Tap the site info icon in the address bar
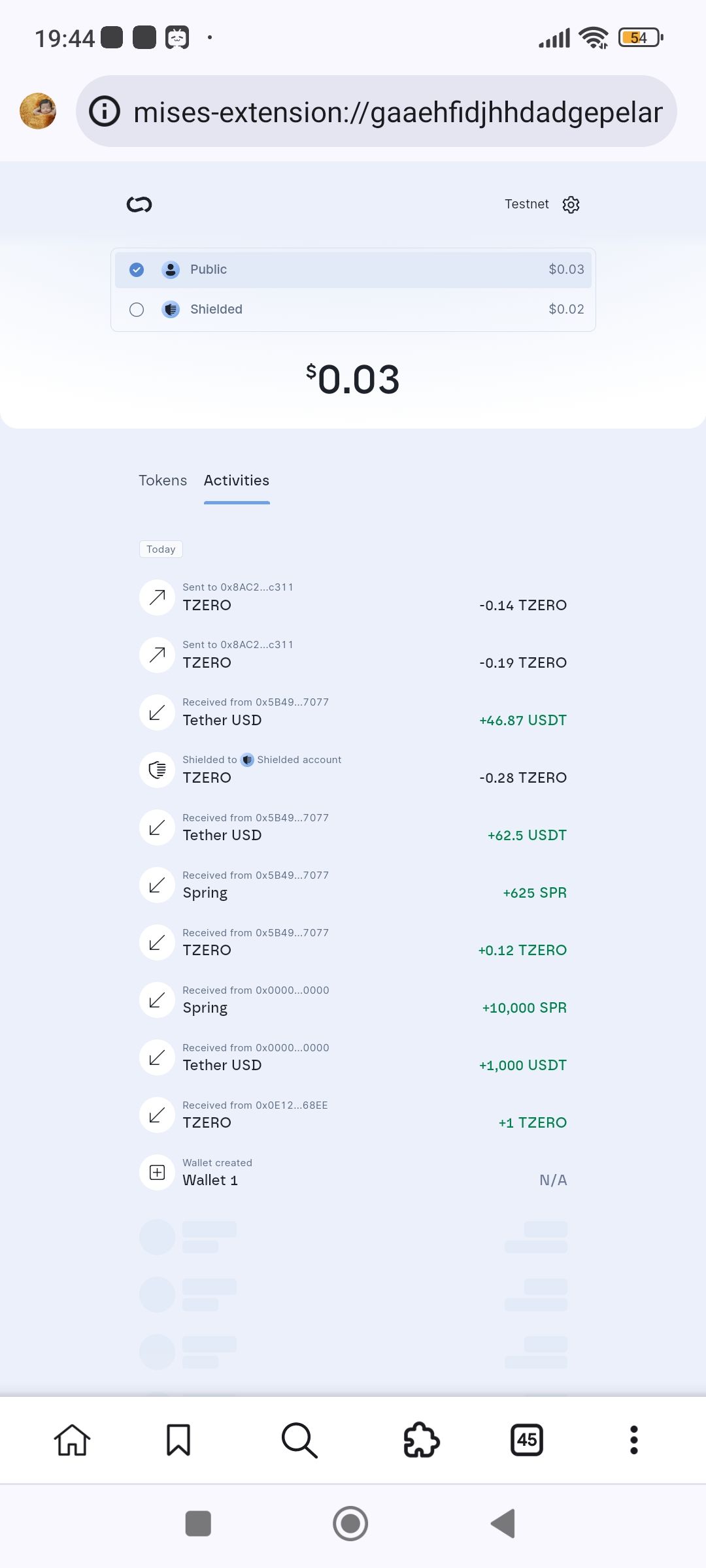The height and width of the screenshot is (1568, 706). point(105,111)
